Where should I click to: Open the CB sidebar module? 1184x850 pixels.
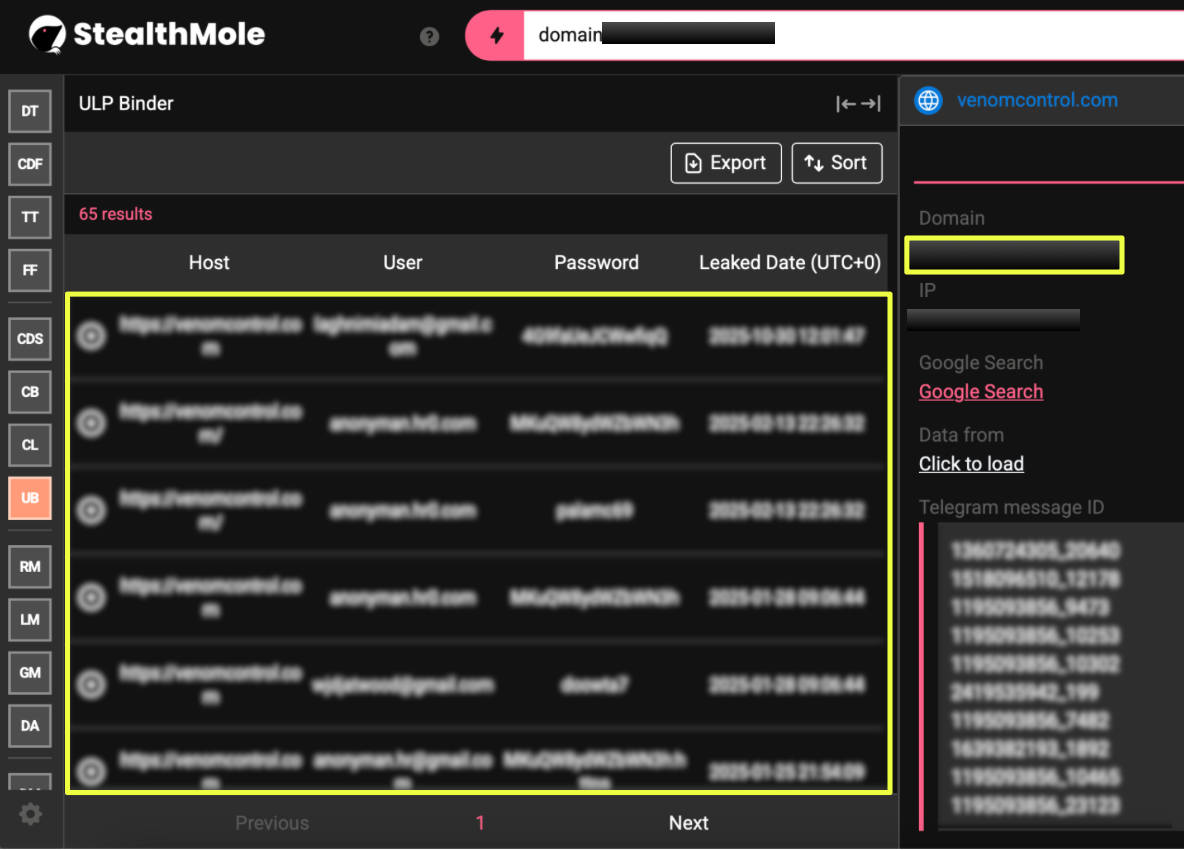click(30, 392)
